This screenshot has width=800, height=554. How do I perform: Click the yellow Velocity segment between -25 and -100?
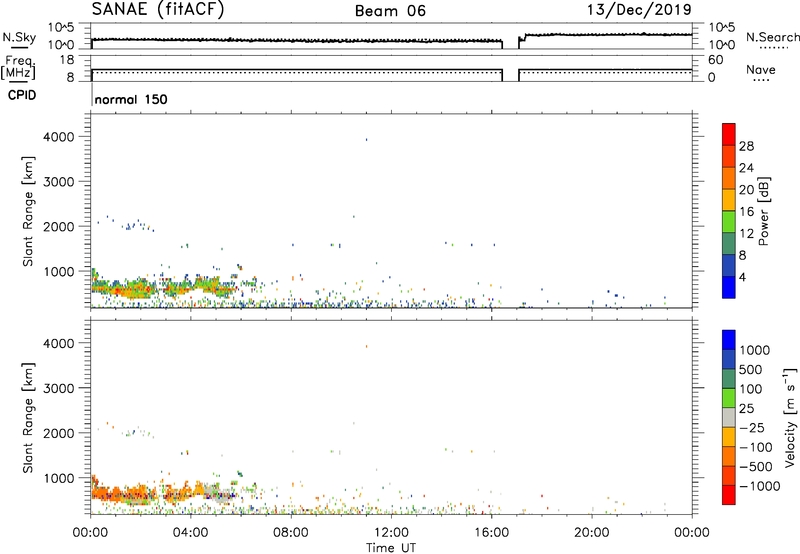click(x=729, y=437)
